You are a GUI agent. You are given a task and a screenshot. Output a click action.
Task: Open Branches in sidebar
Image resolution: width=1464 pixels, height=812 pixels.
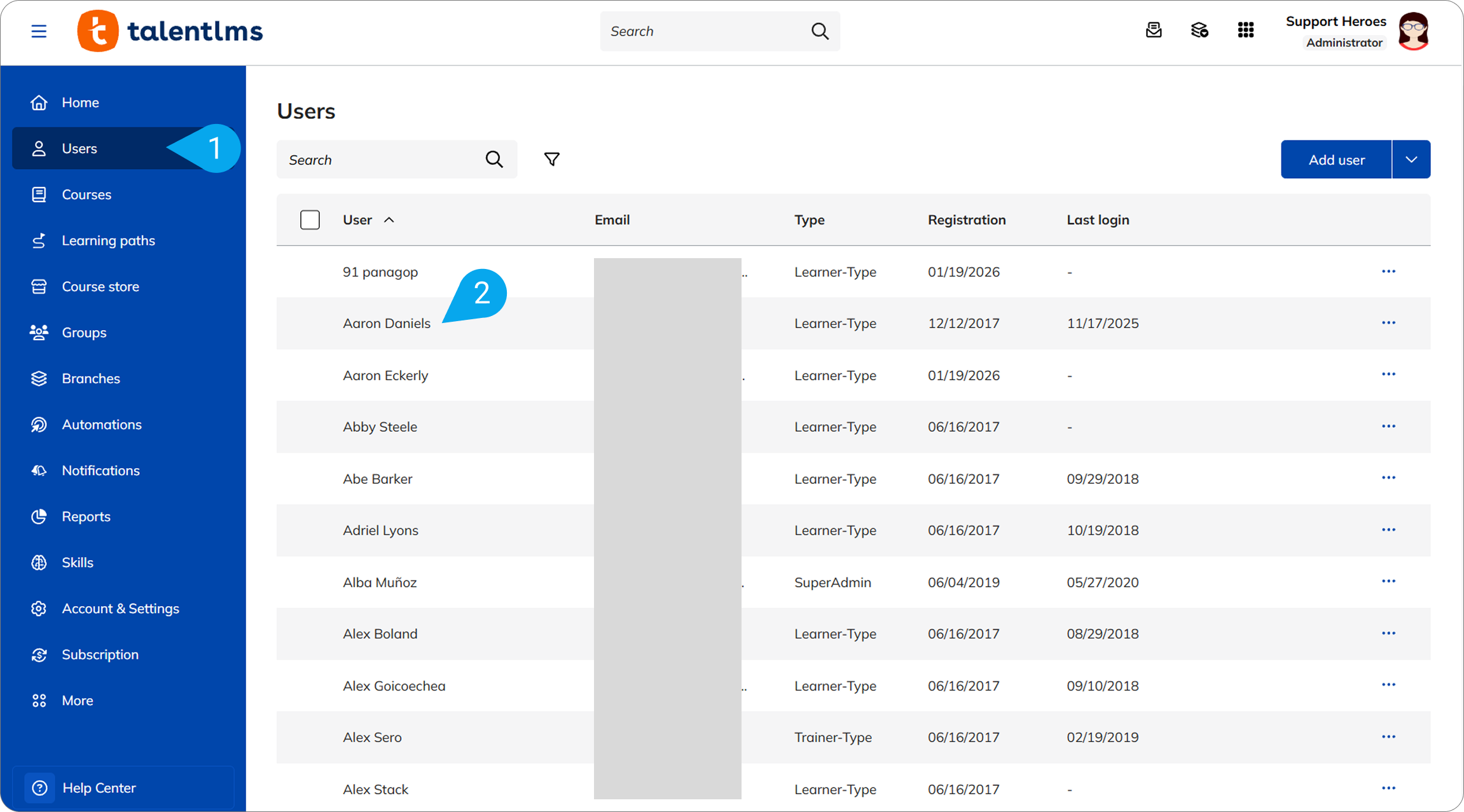point(123,378)
